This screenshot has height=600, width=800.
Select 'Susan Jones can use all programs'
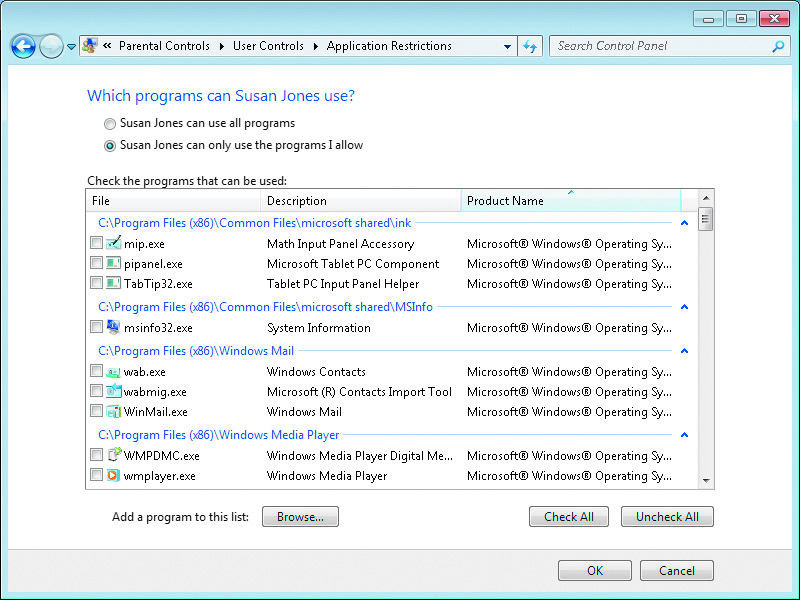pyautogui.click(x=110, y=123)
